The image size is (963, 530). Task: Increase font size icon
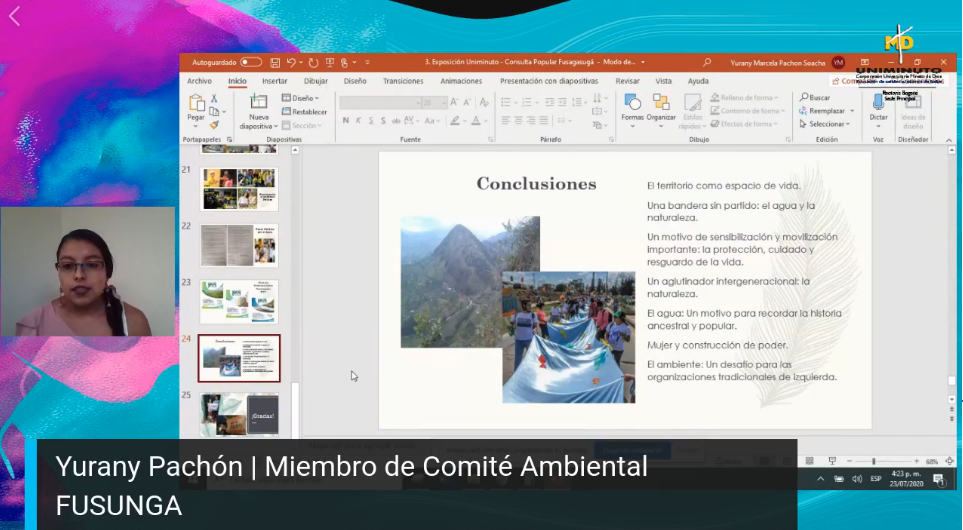[454, 103]
